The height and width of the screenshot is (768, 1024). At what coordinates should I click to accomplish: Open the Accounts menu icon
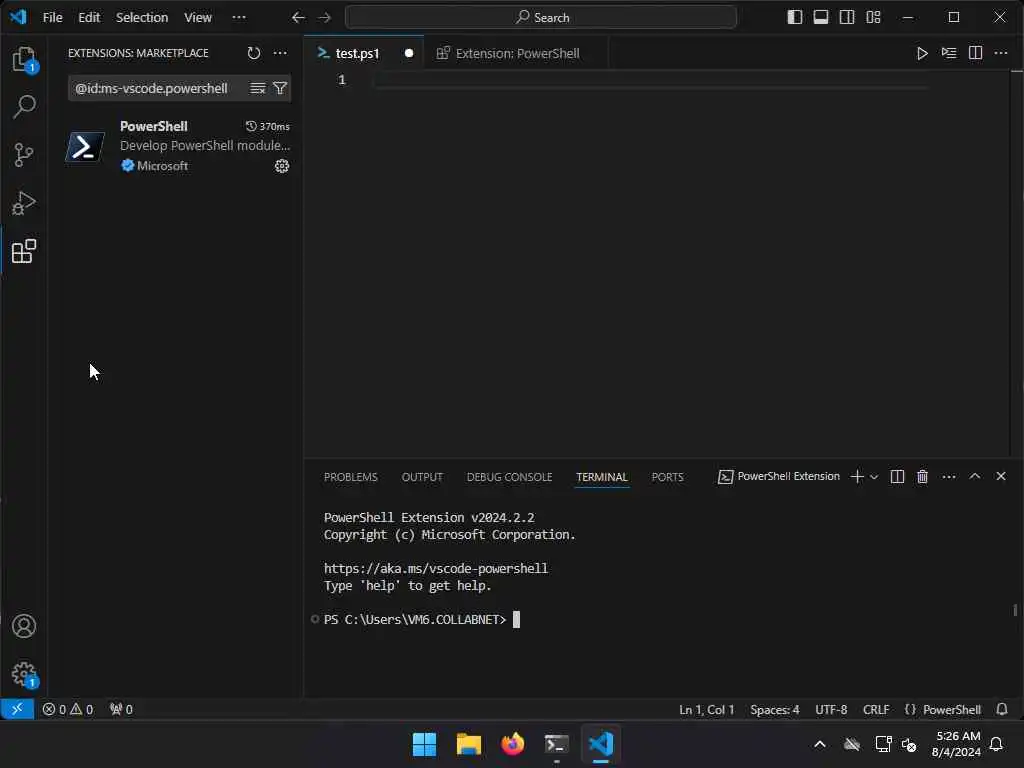pos(24,626)
